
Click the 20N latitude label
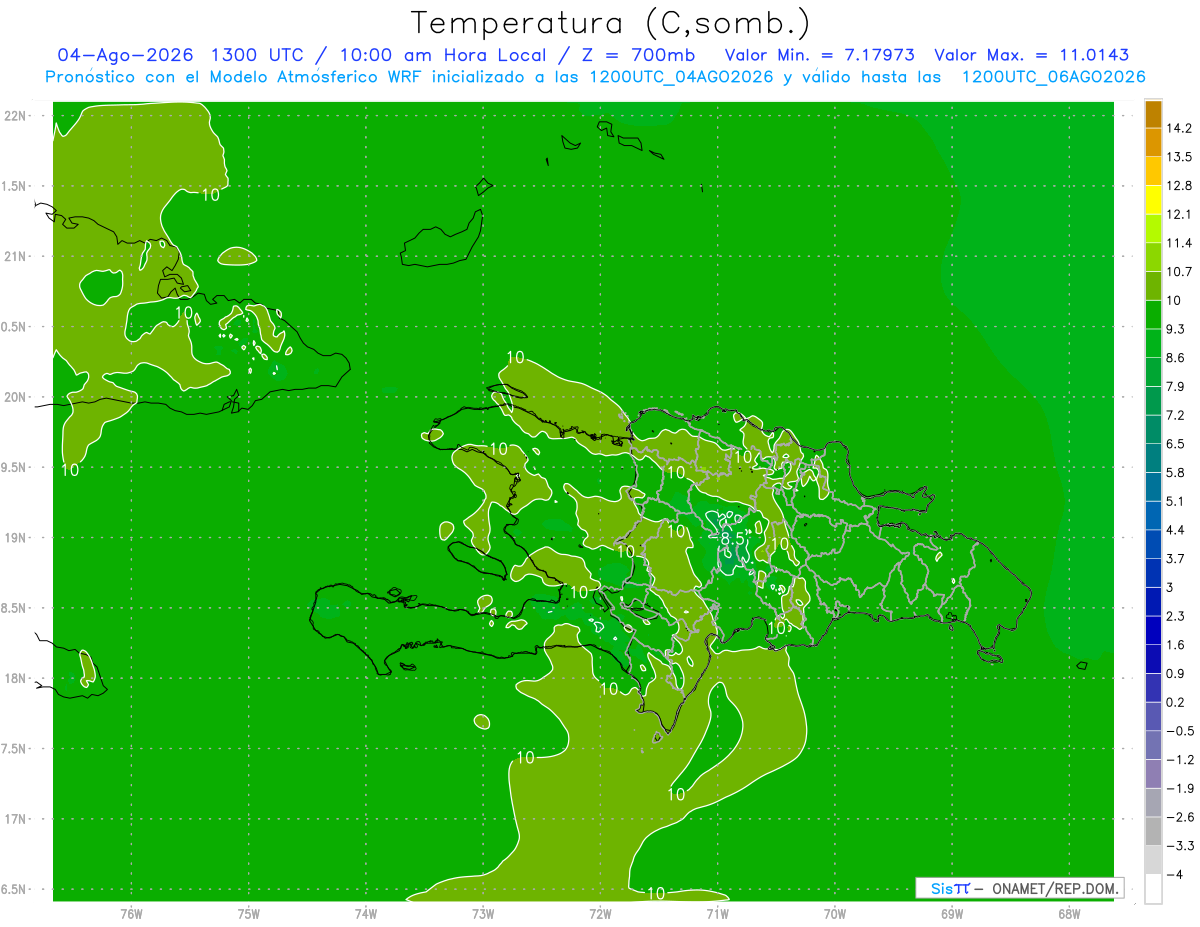pos(14,397)
